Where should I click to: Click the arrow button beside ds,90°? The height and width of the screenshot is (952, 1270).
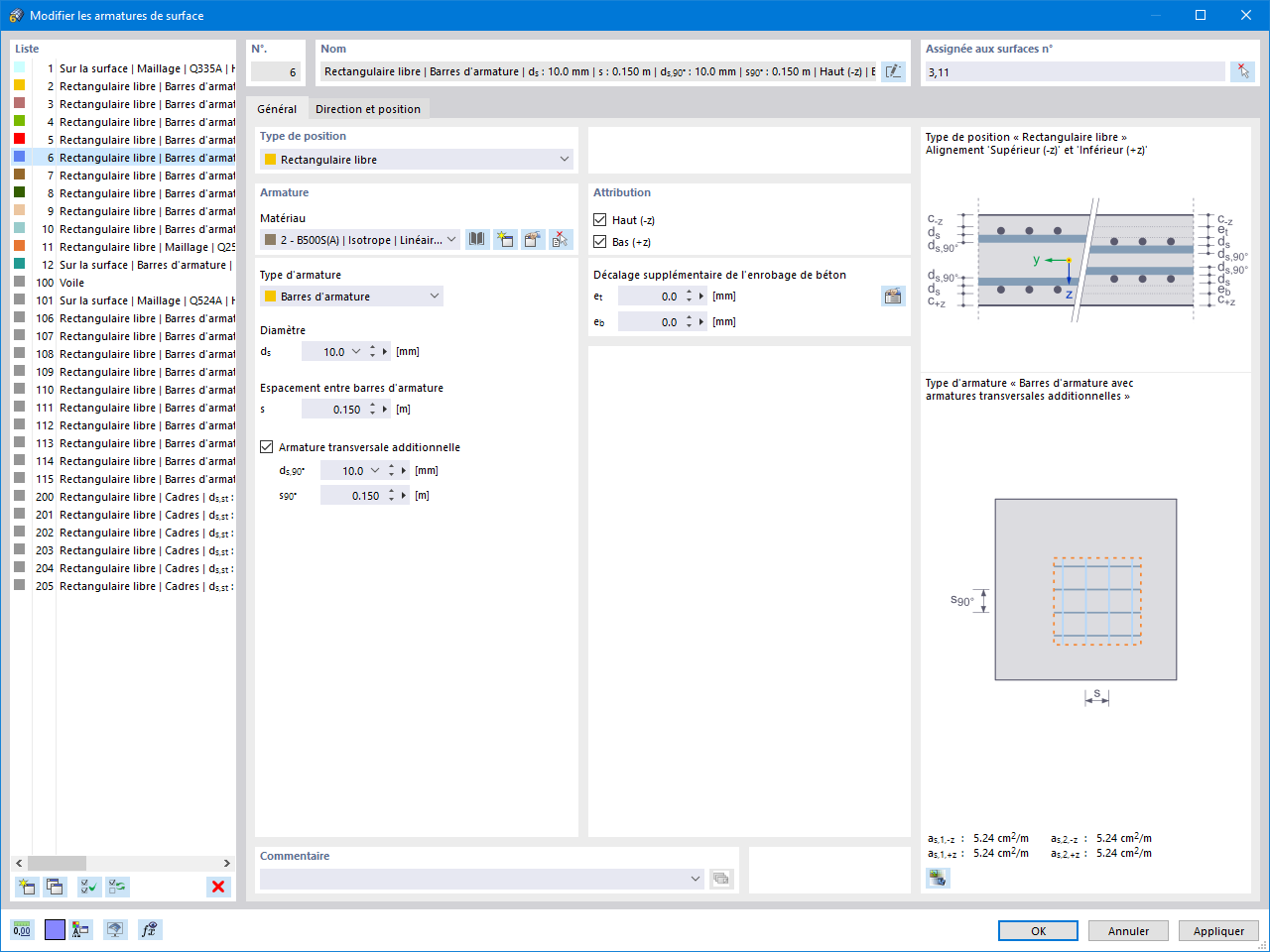click(404, 471)
